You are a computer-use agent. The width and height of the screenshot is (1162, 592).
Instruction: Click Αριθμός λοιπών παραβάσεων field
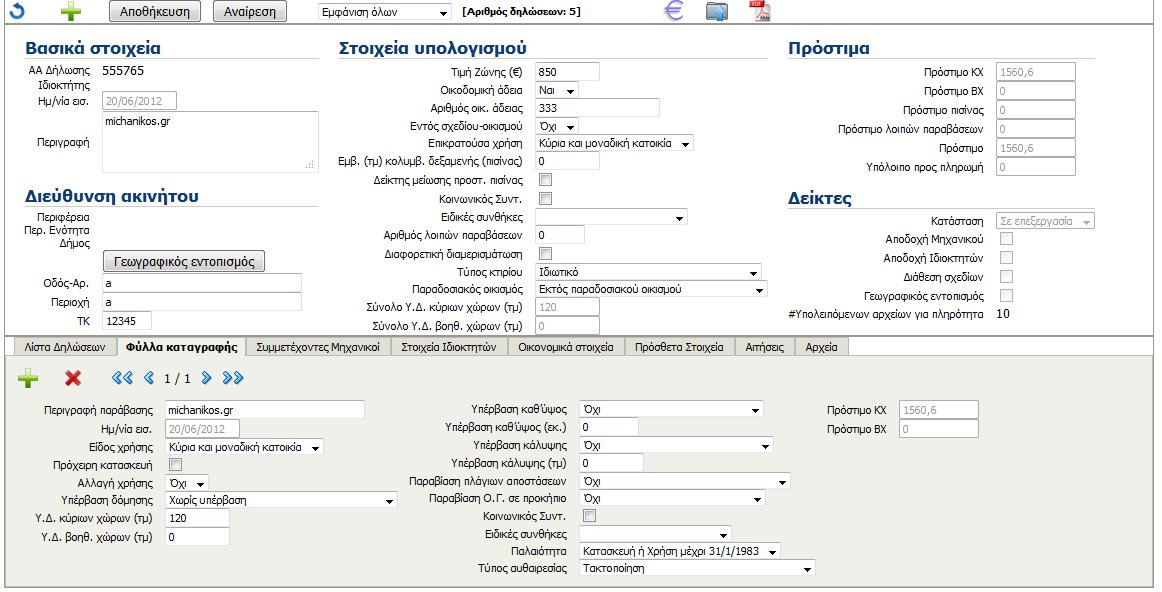[x=560, y=235]
